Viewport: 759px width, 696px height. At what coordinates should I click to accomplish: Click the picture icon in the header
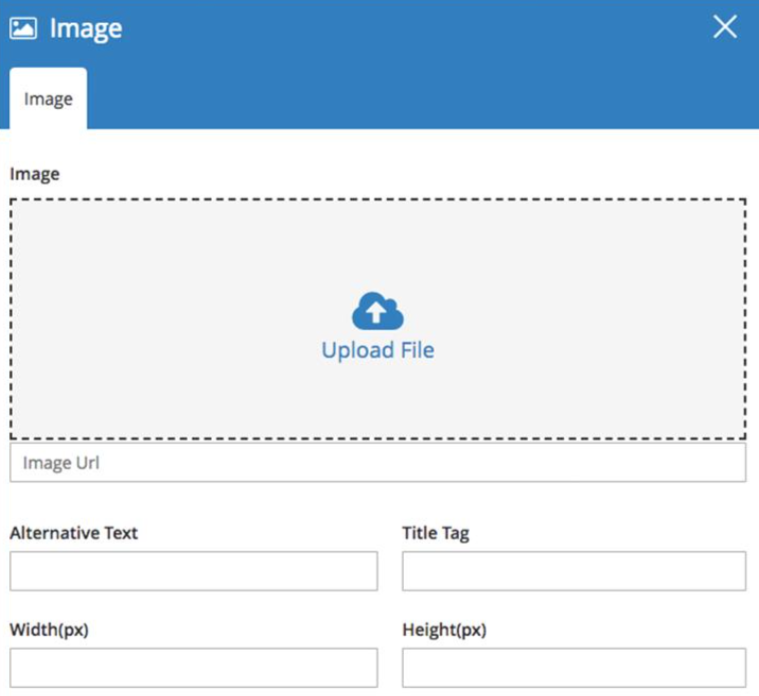click(x=23, y=28)
